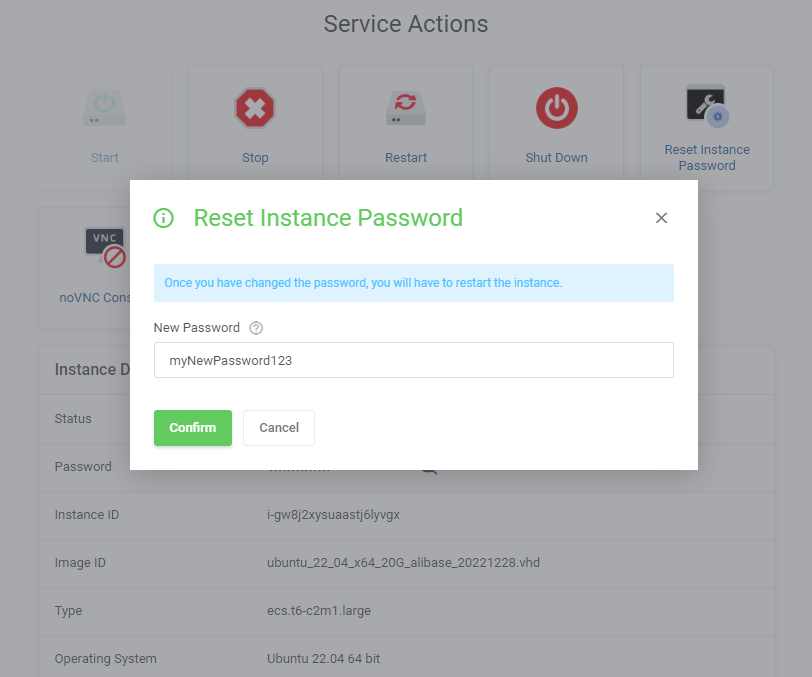
Task: Click the blue restart notice banner
Action: click(x=413, y=283)
